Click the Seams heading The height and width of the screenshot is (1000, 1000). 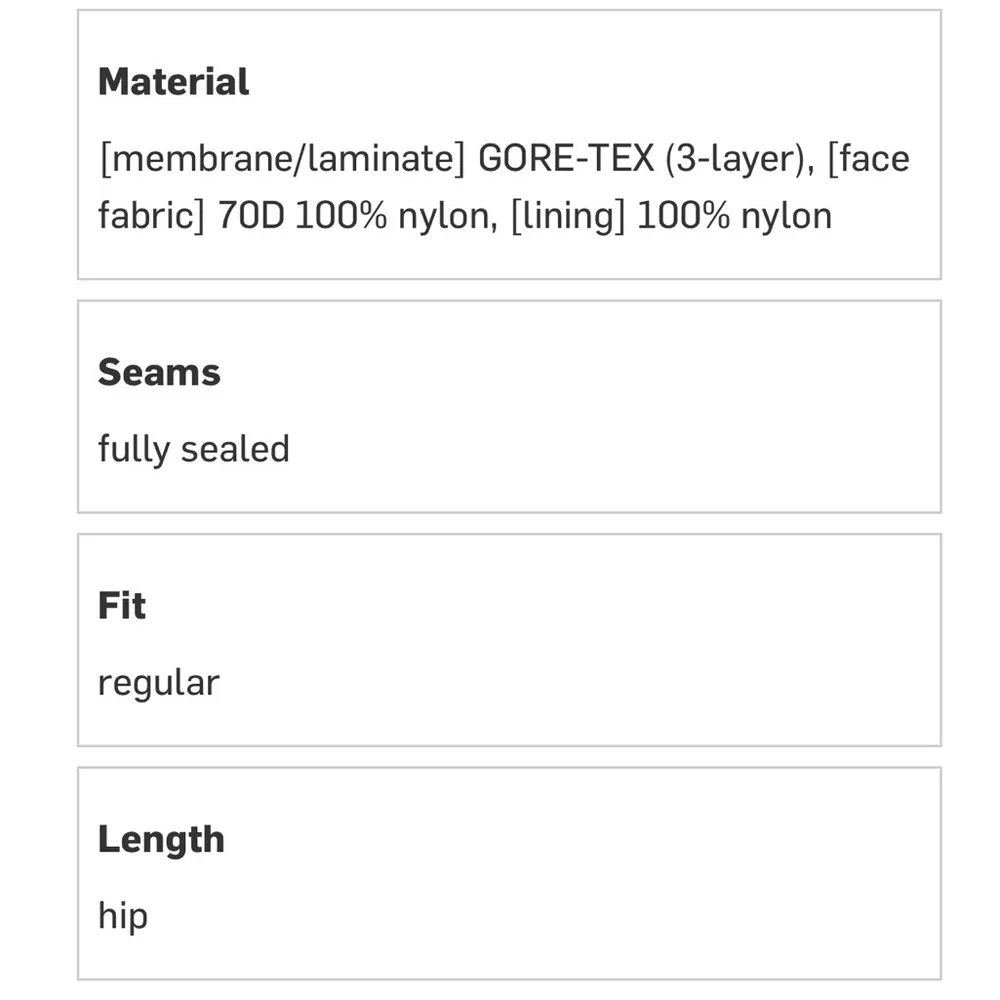pos(159,372)
